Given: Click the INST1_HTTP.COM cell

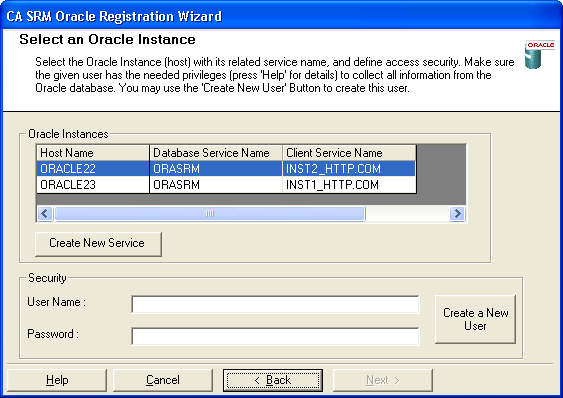Looking at the screenshot, I should (349, 185).
